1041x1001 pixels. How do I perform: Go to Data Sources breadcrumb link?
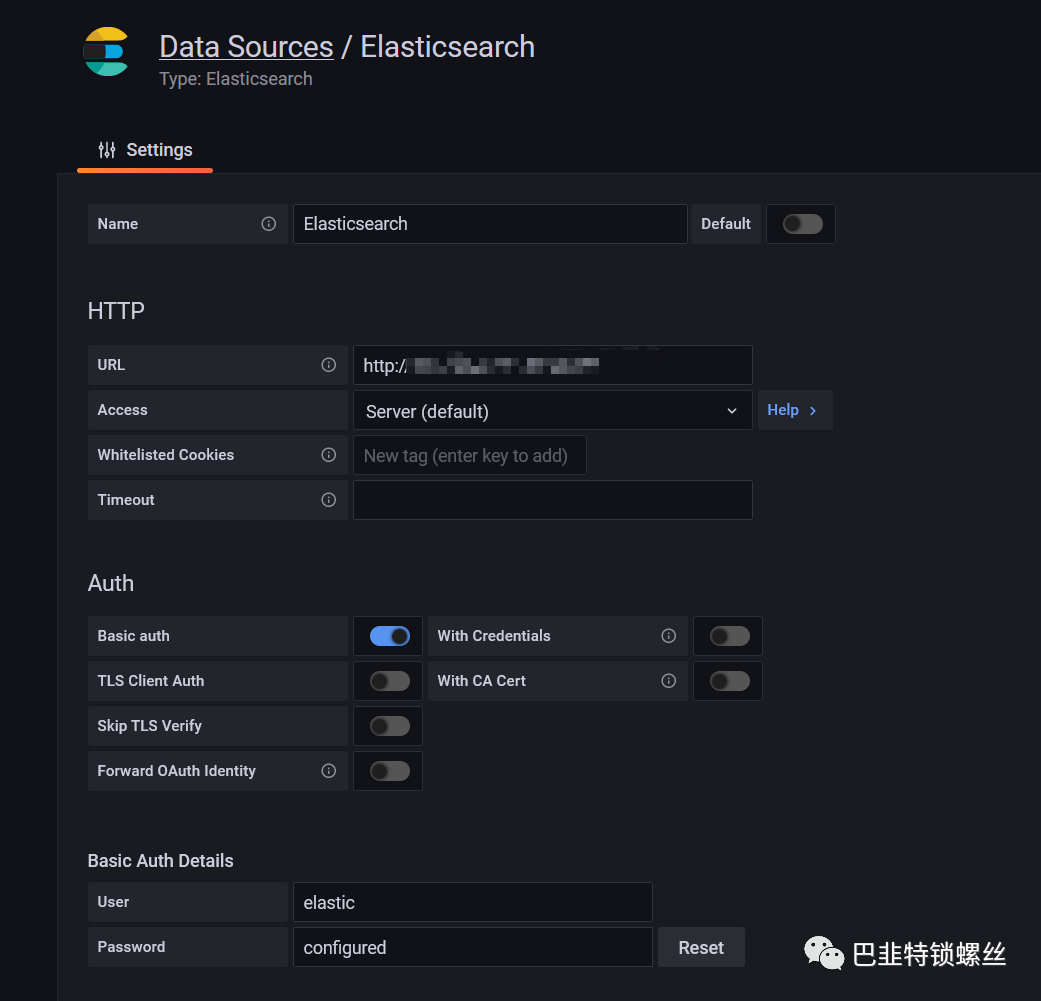click(246, 46)
